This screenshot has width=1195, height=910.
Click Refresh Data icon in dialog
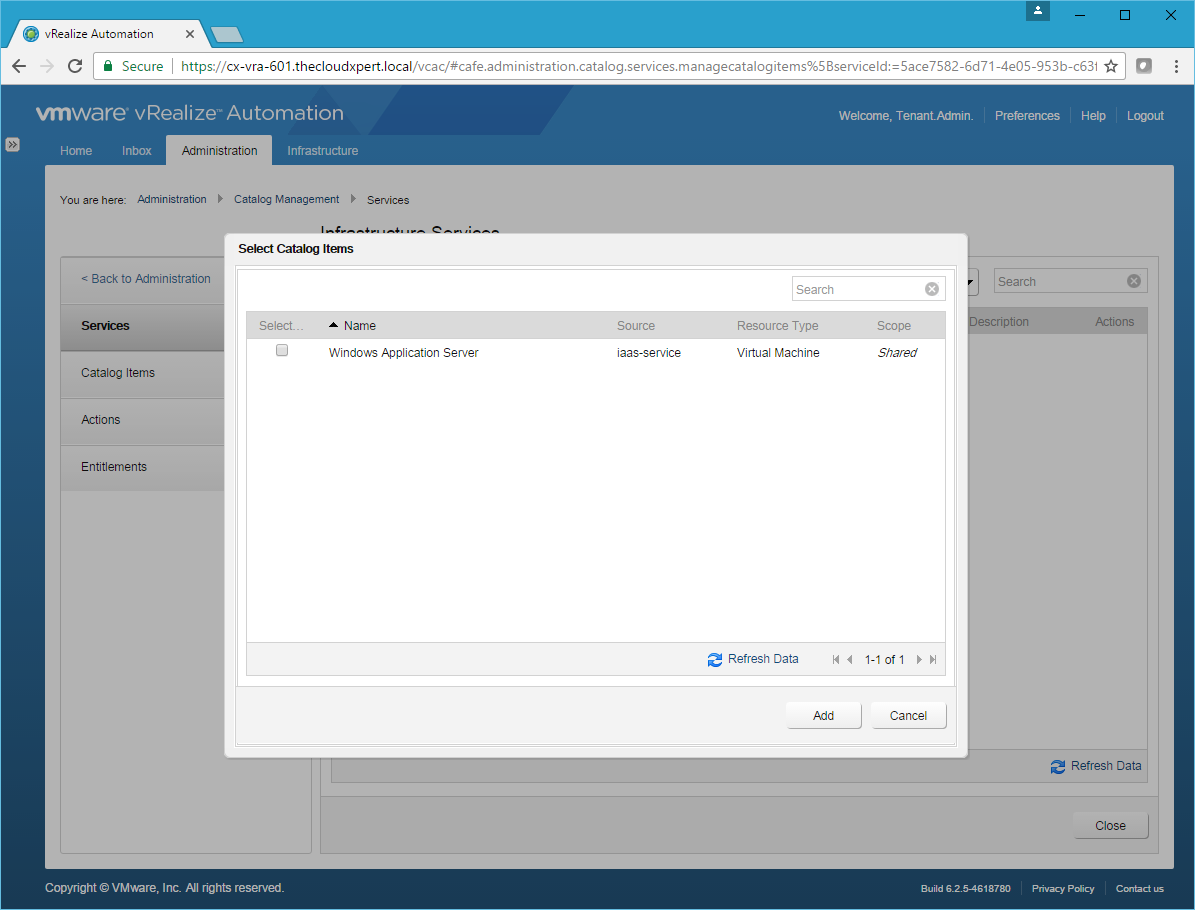pyautogui.click(x=714, y=660)
